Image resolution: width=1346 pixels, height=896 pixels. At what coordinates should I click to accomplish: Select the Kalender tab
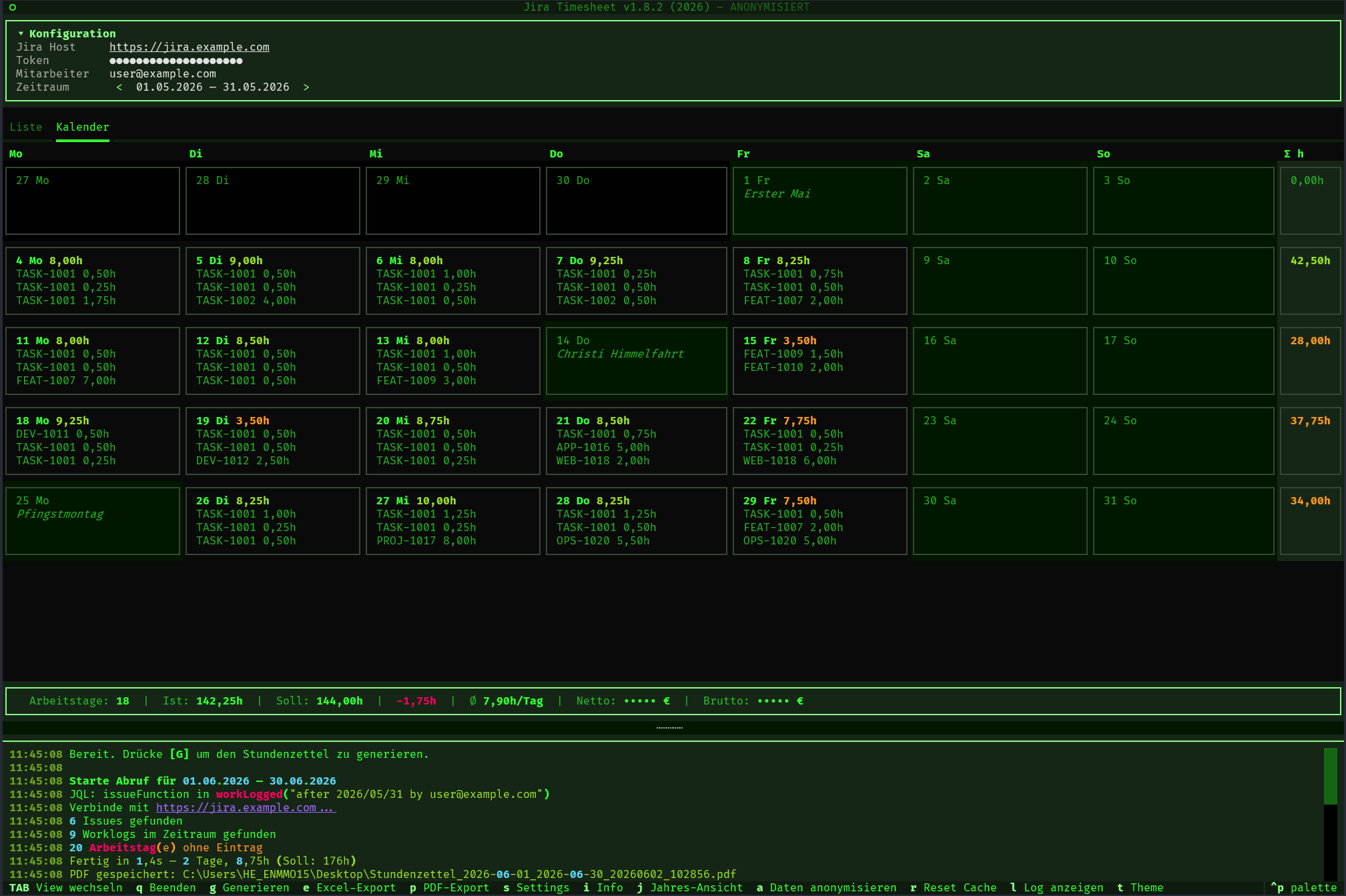point(83,127)
